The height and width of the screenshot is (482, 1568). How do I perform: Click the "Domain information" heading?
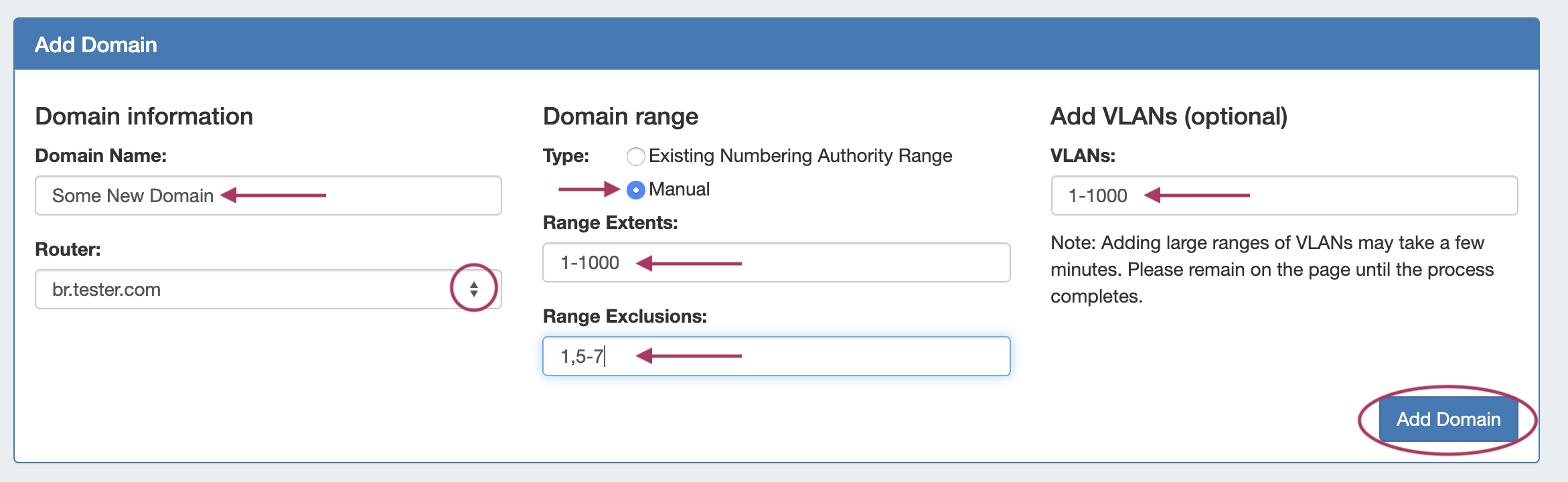(144, 116)
